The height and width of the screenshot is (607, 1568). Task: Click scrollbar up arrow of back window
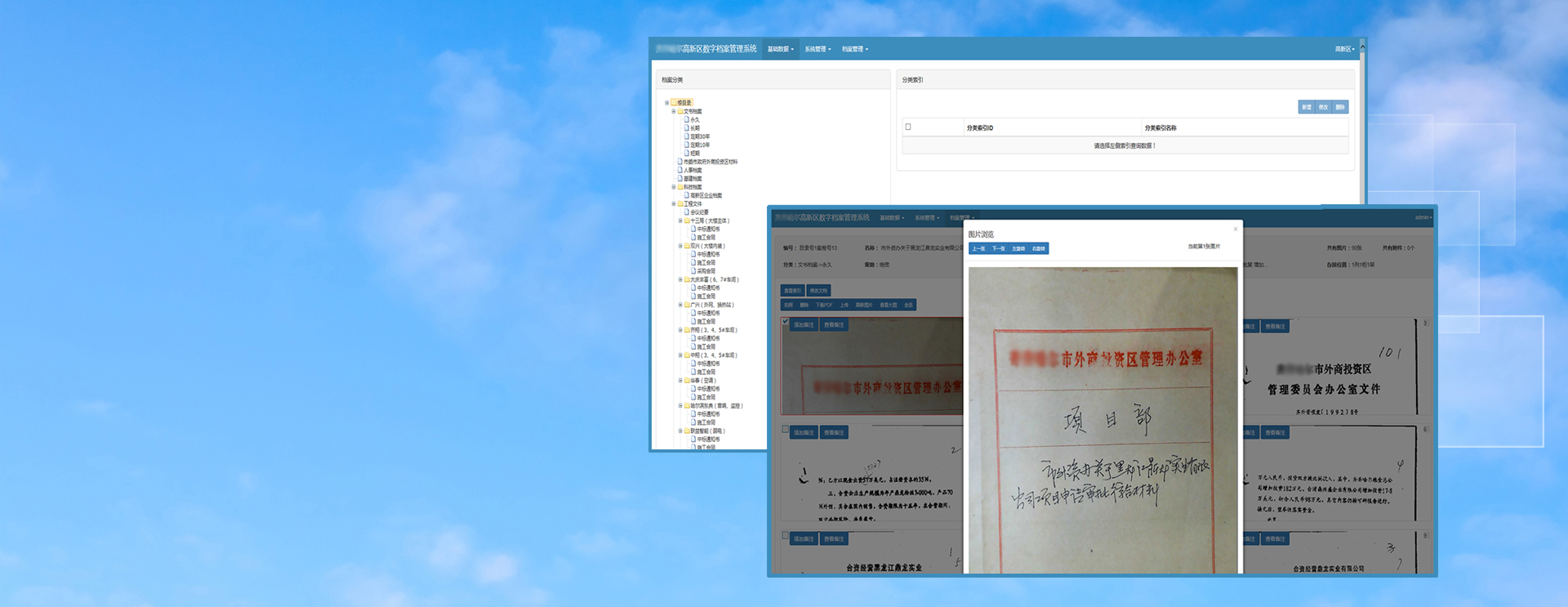(1362, 47)
